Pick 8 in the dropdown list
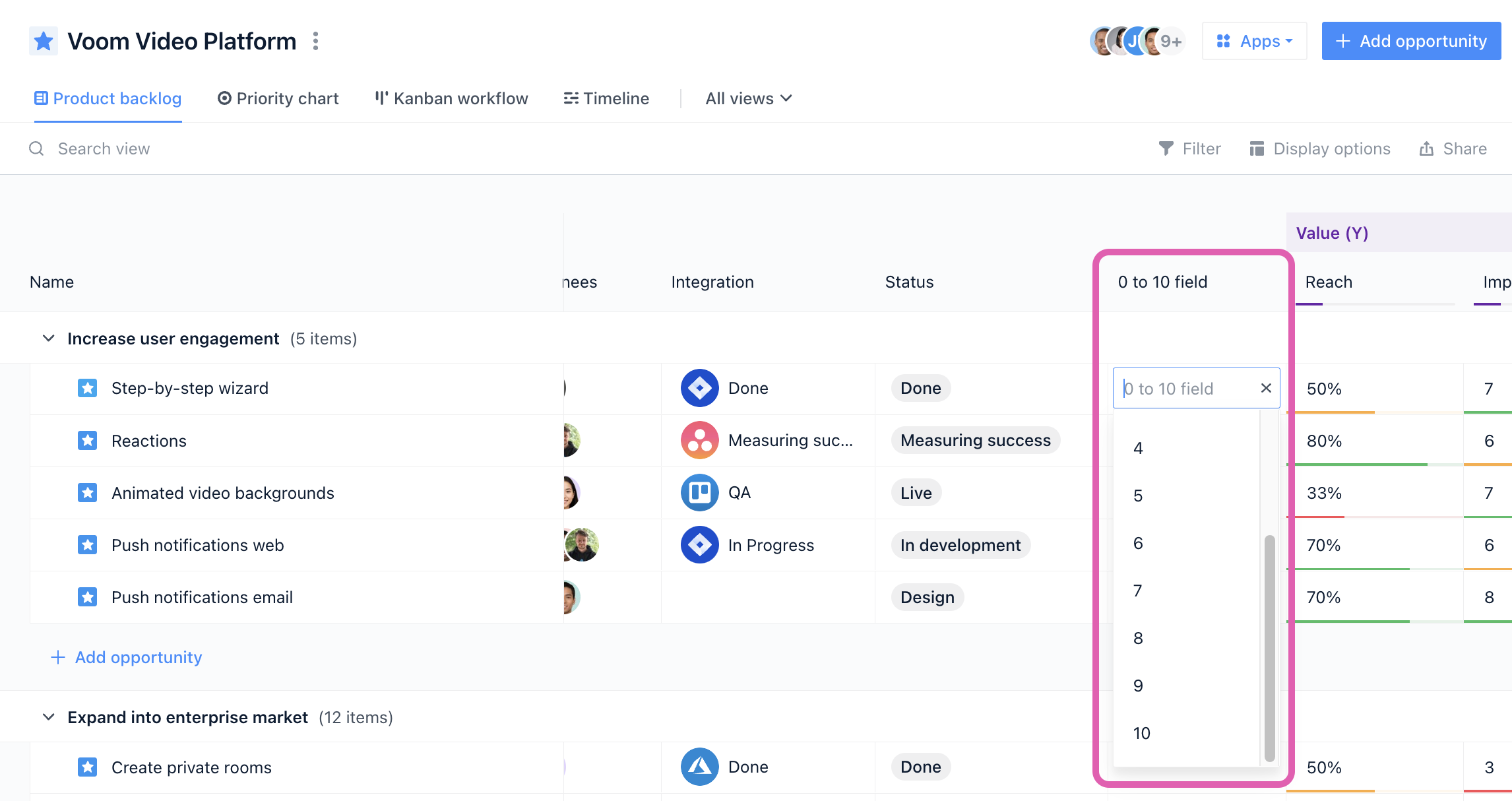This screenshot has width=1512, height=801. [1186, 638]
